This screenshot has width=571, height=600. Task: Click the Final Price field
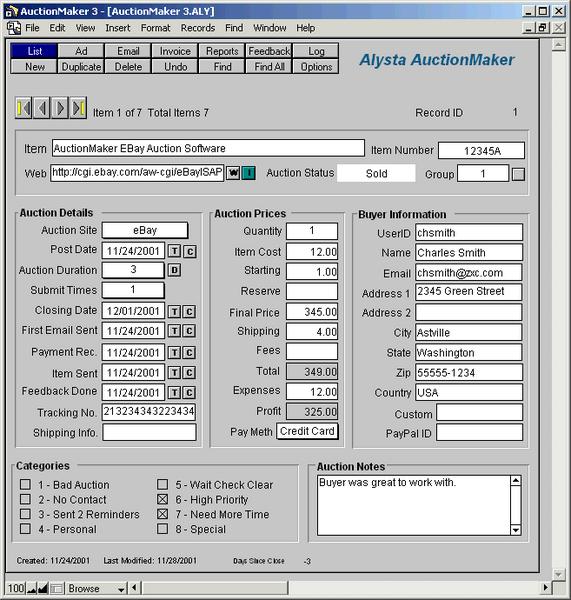pos(312,312)
